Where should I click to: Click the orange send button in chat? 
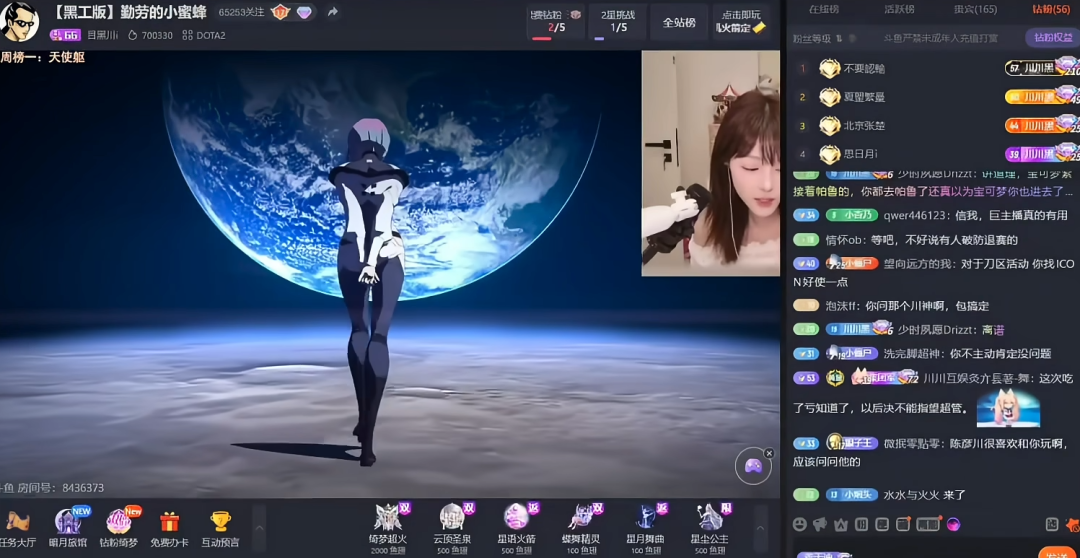tap(1058, 552)
